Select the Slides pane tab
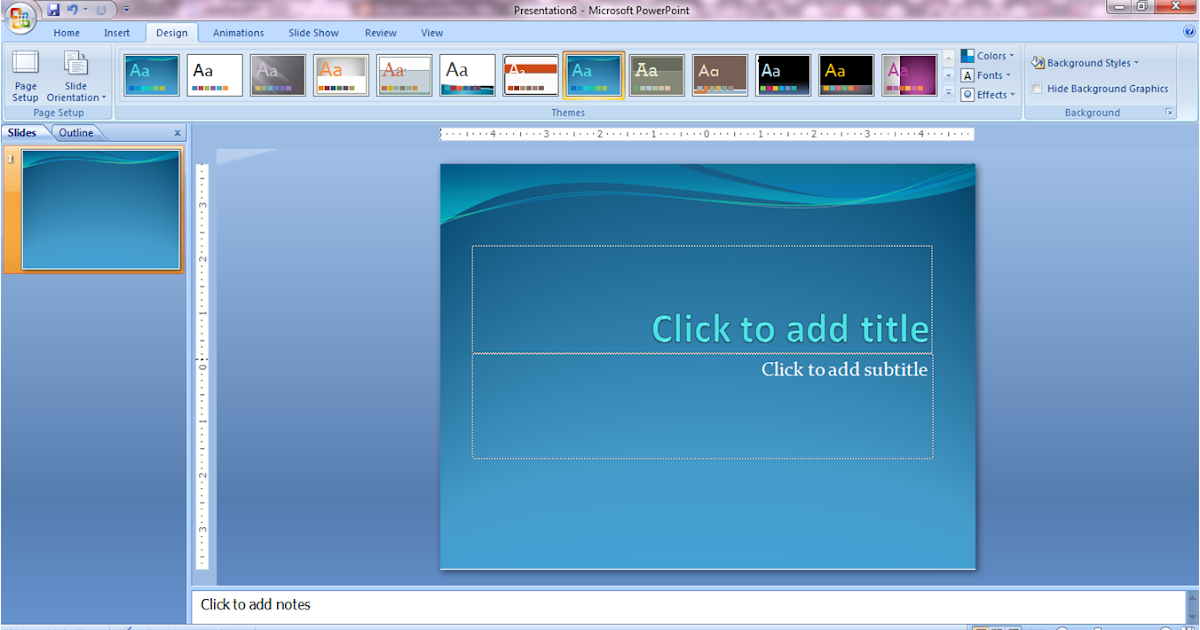This screenshot has height=630, width=1200. [x=23, y=133]
